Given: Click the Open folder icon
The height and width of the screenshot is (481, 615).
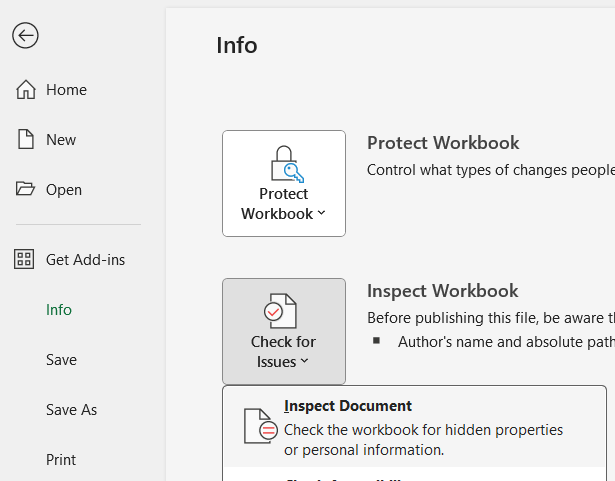Looking at the screenshot, I should pos(25,189).
